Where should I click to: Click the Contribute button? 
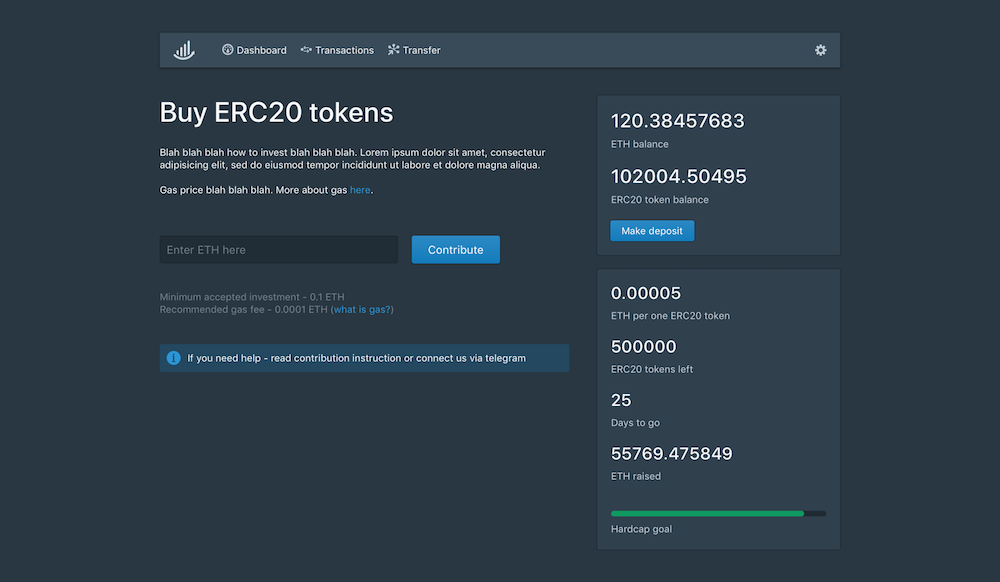click(455, 250)
